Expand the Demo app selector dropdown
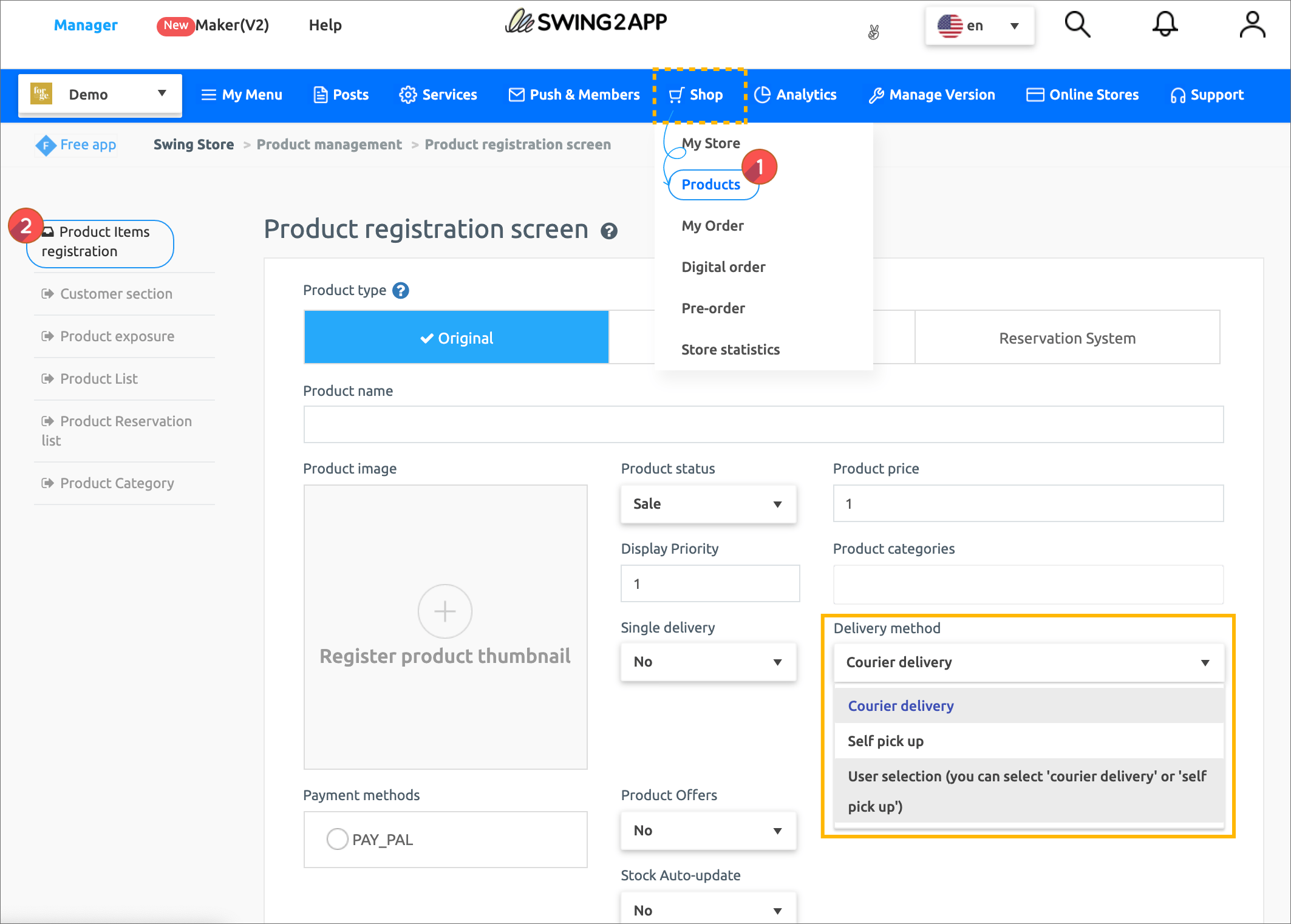This screenshot has height=924, width=1291. pyautogui.click(x=100, y=94)
